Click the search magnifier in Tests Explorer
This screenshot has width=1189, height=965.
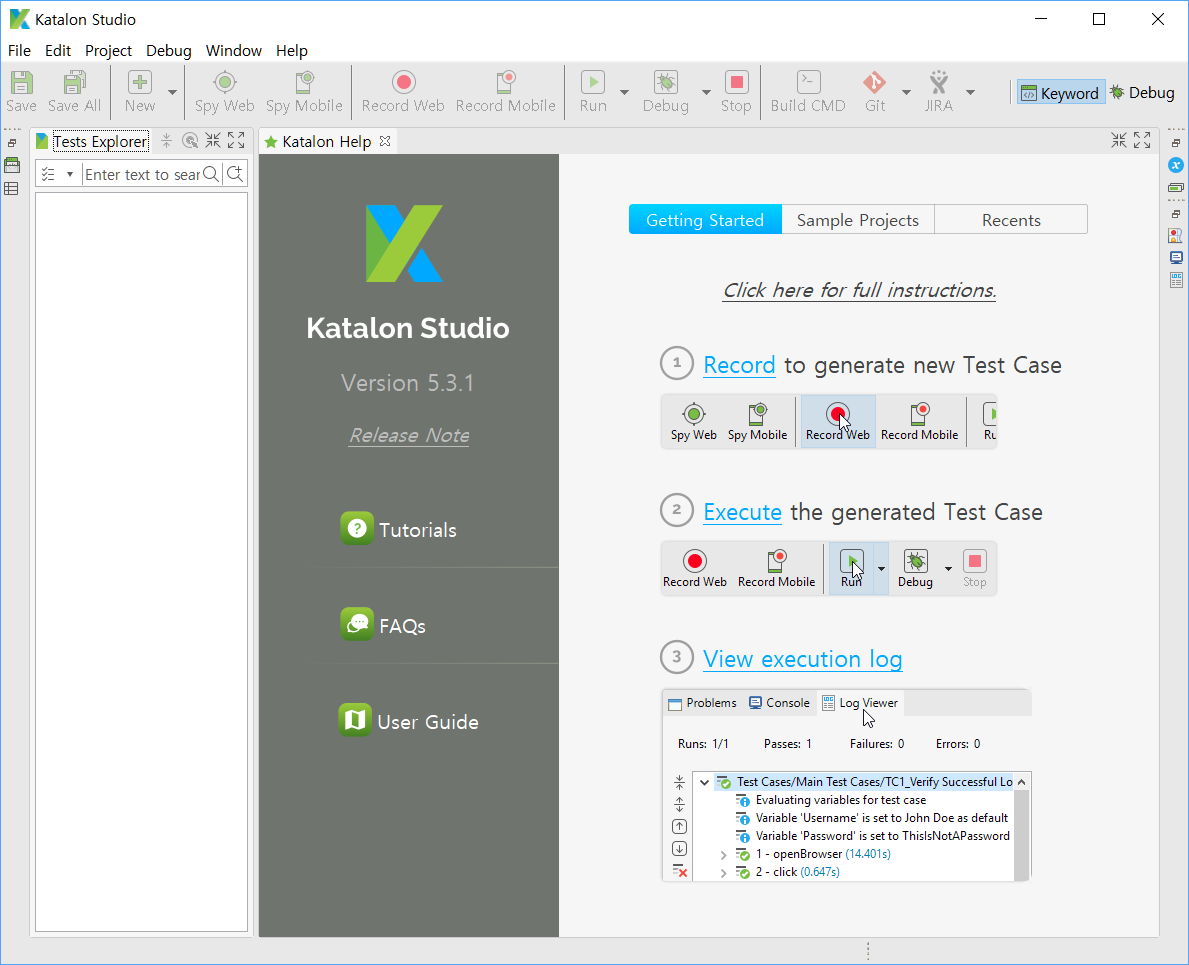pyautogui.click(x=211, y=174)
